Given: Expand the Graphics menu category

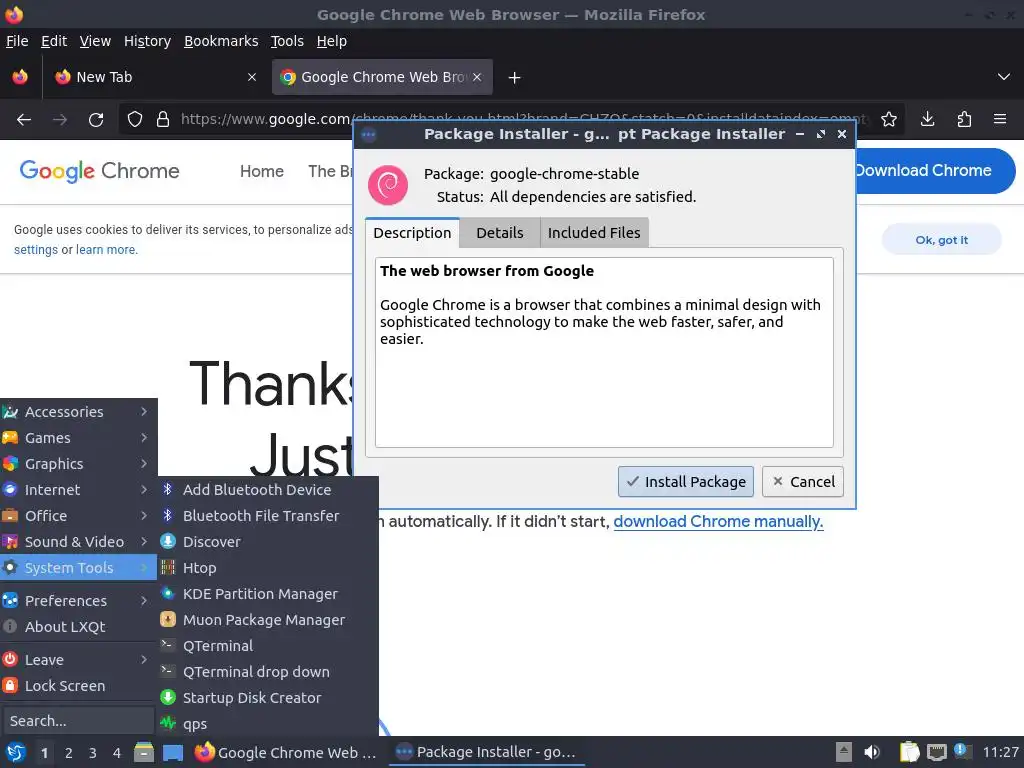Looking at the screenshot, I should coord(78,464).
